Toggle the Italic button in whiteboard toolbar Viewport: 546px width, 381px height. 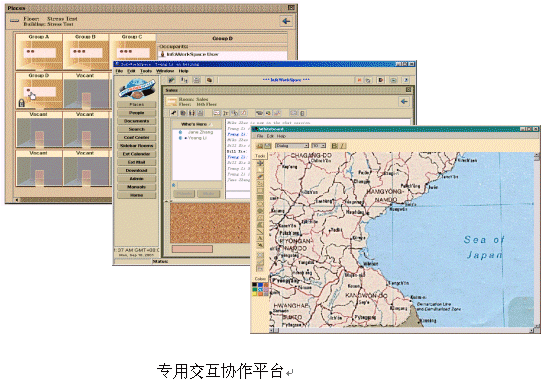pos(342,146)
